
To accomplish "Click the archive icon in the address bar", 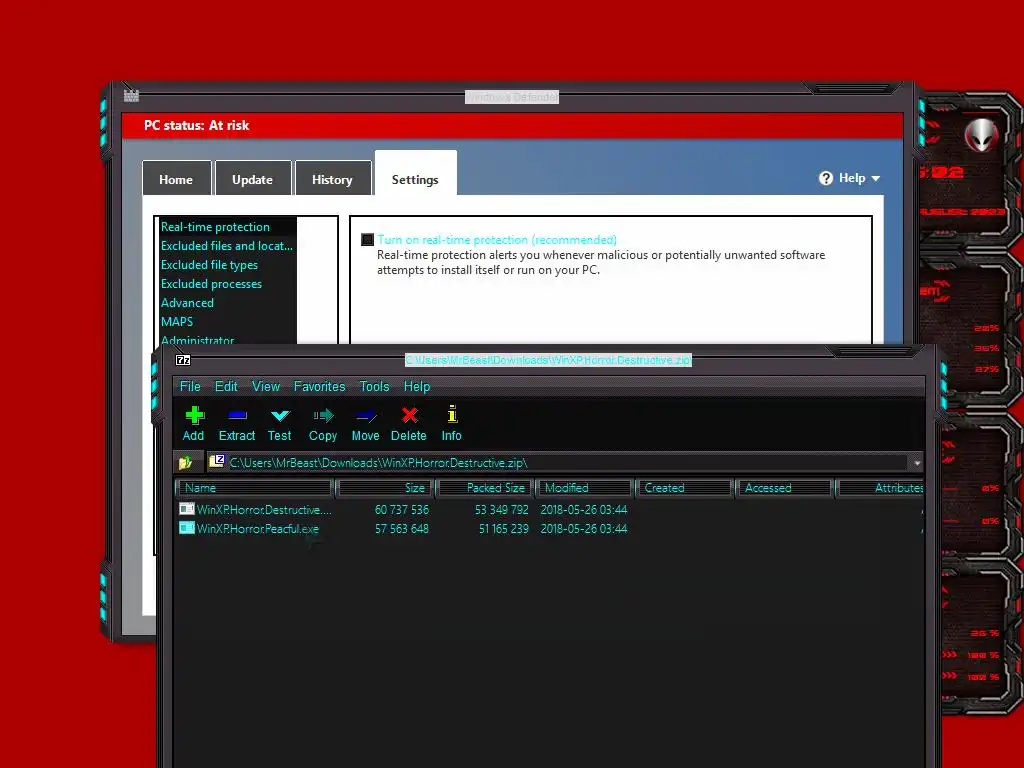I will point(217,462).
